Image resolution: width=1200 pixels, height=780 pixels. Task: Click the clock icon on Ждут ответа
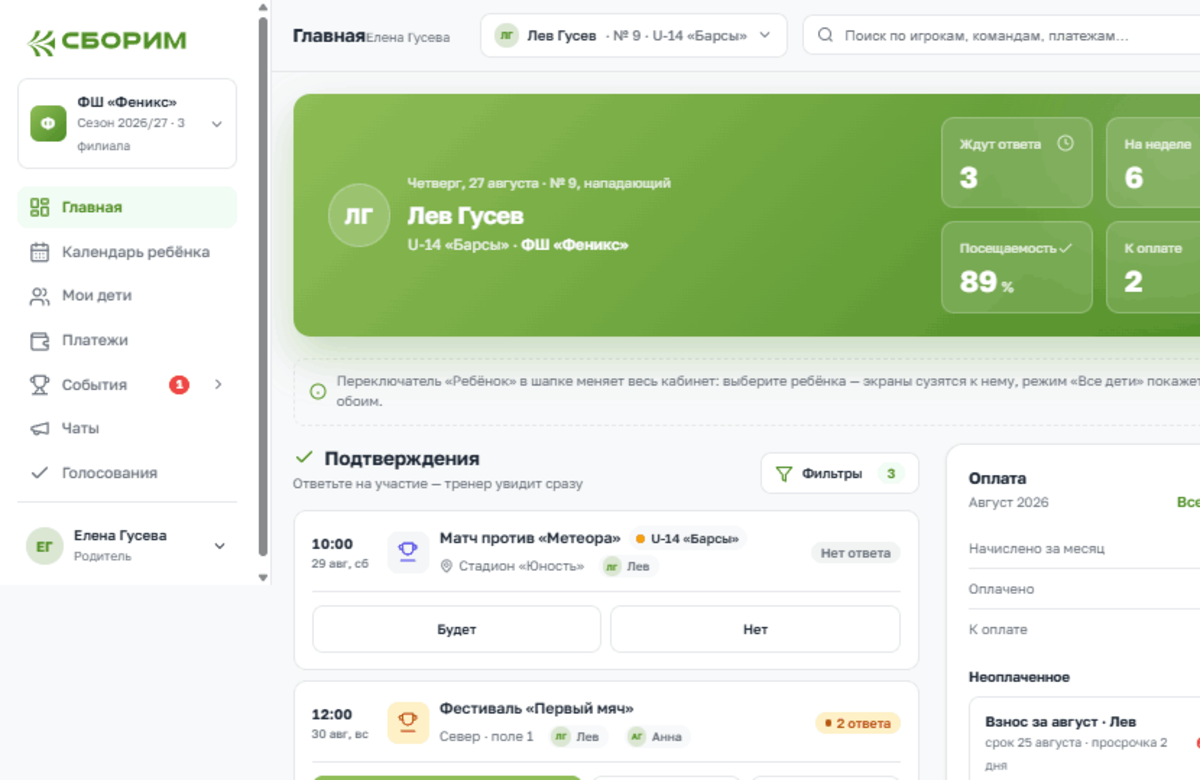tap(1065, 143)
